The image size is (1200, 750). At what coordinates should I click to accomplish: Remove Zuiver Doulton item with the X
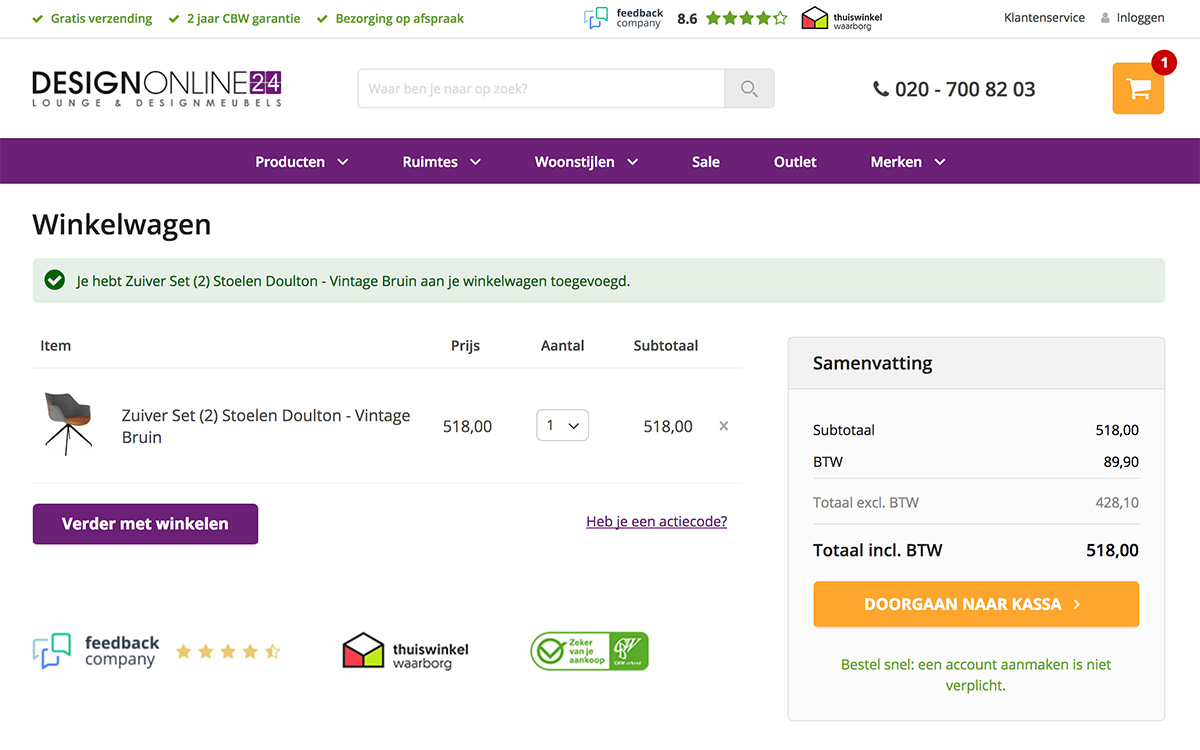(x=724, y=426)
